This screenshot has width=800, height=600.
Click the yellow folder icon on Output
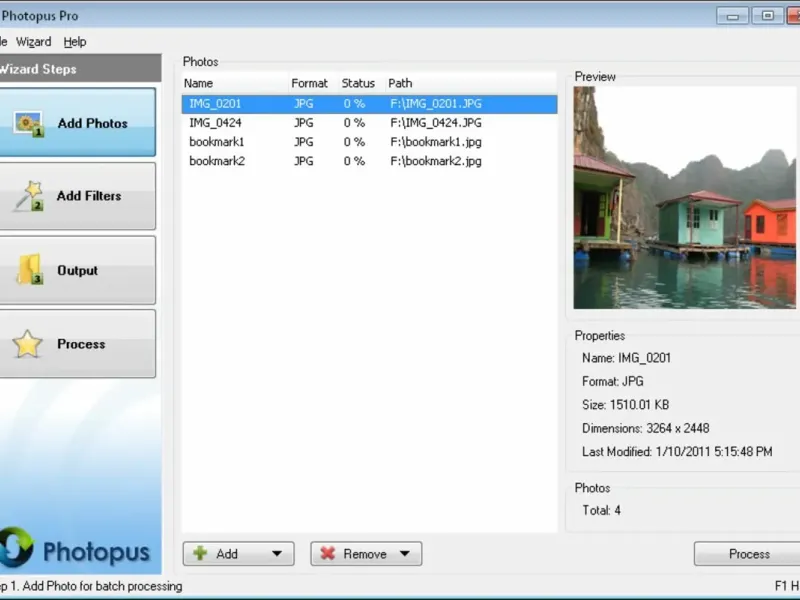[30, 269]
